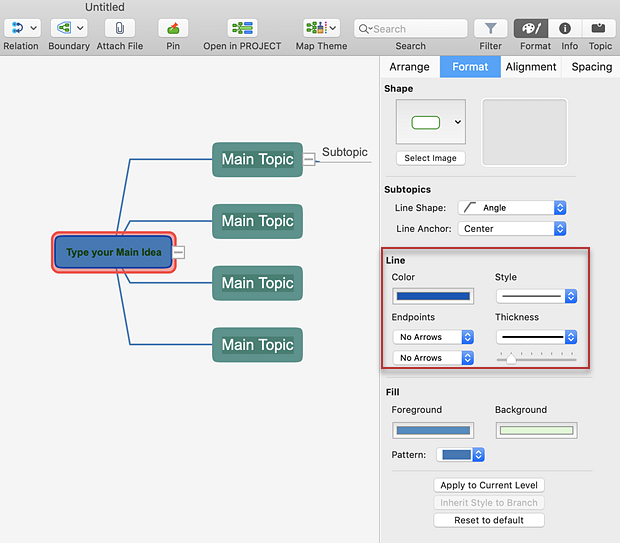
Task: Open the Info panel
Action: click(x=565, y=29)
